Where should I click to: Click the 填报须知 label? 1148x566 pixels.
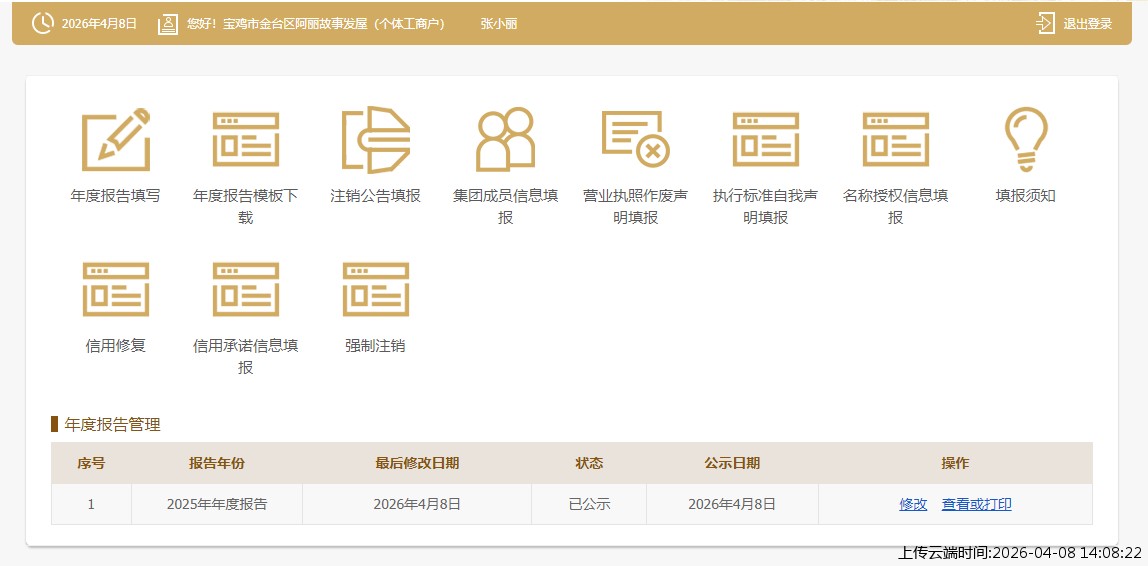click(1026, 196)
